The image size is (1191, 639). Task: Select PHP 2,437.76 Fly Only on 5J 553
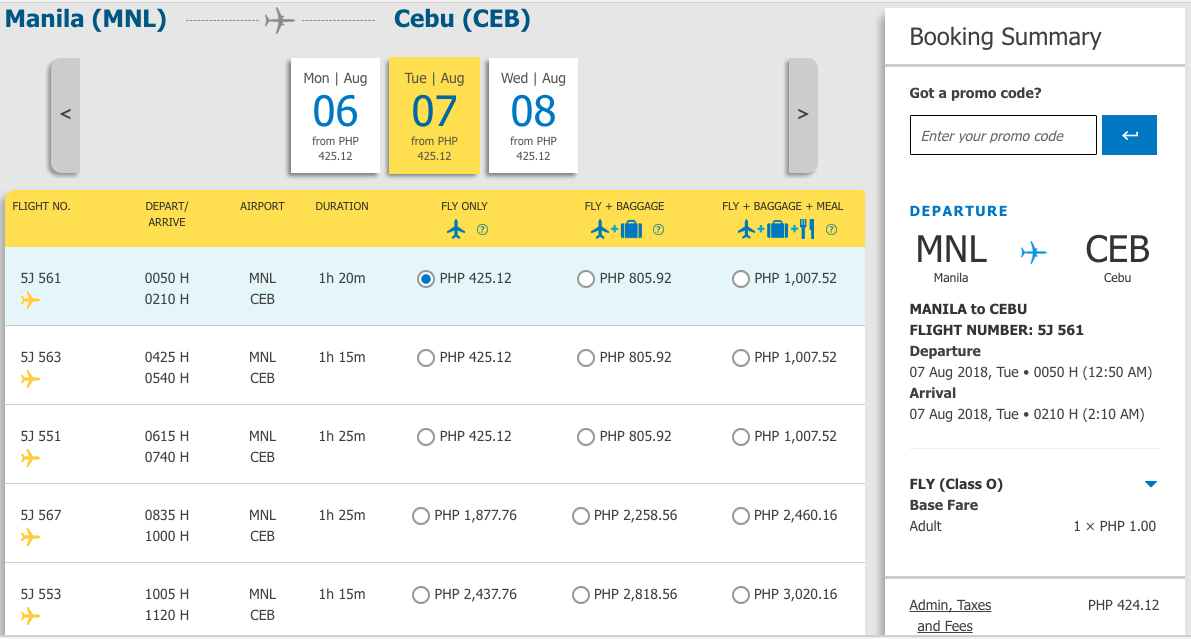(421, 595)
